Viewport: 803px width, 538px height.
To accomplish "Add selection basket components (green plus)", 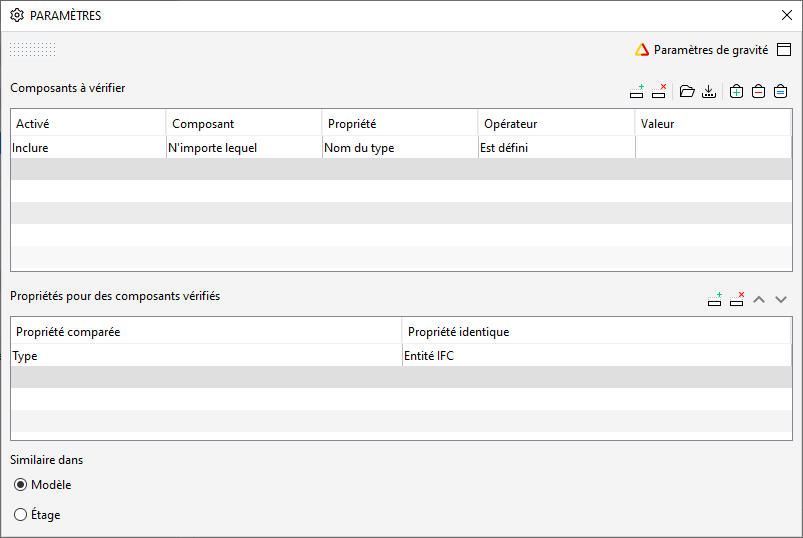I will click(736, 92).
